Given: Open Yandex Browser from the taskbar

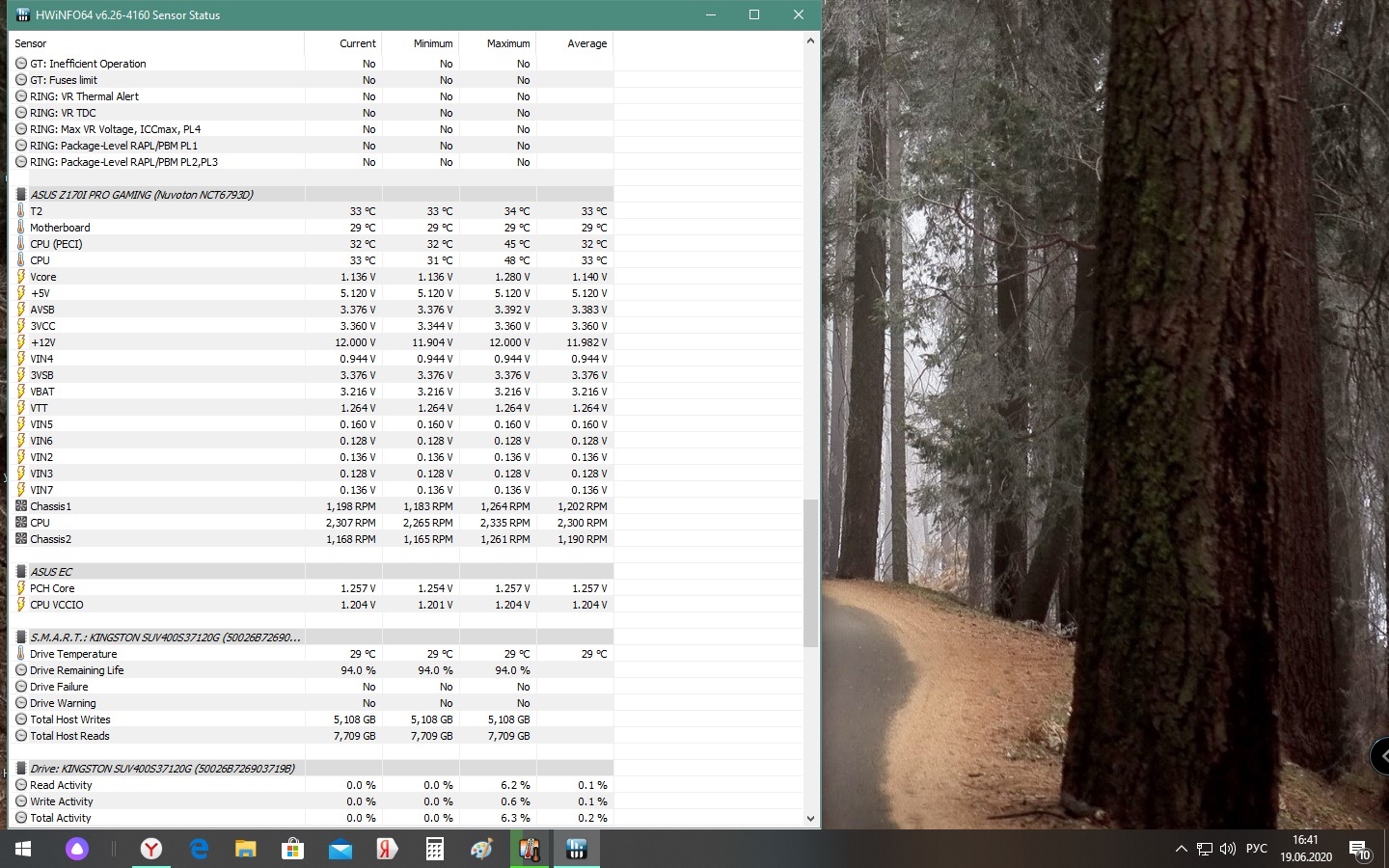Looking at the screenshot, I should 151,849.
